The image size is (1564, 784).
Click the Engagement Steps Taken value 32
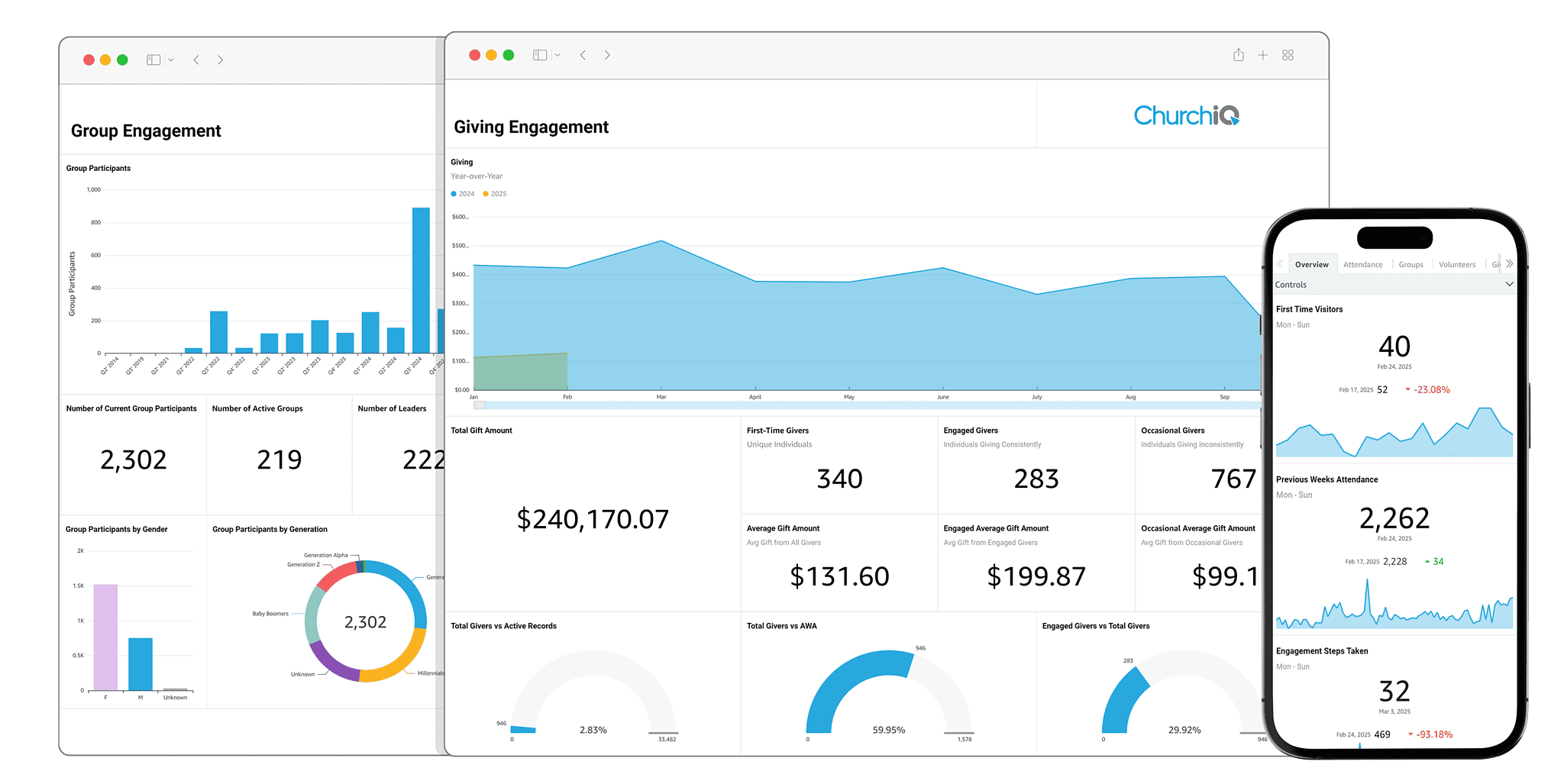1394,692
